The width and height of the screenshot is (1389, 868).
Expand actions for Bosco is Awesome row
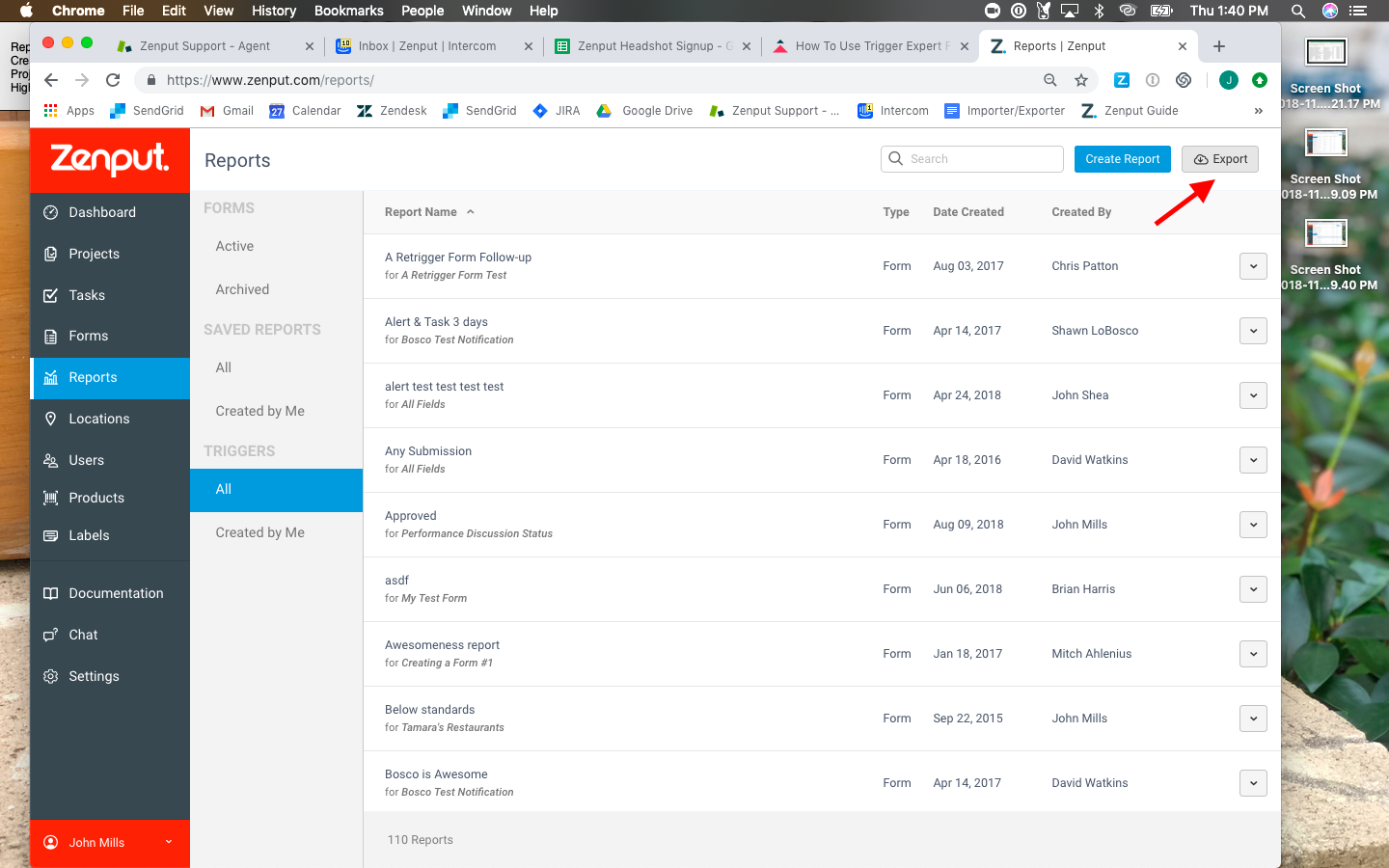[x=1253, y=783]
